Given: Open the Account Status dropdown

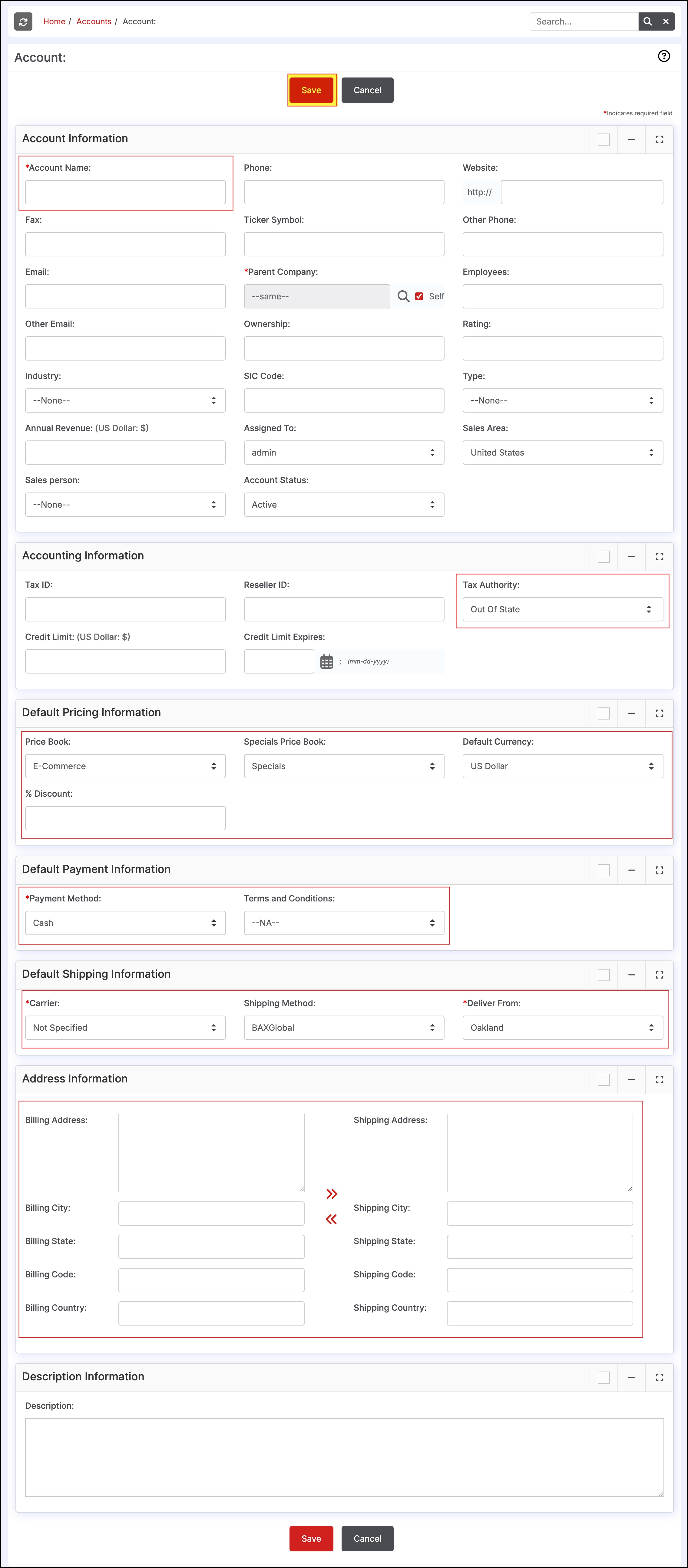Looking at the screenshot, I should click(344, 505).
